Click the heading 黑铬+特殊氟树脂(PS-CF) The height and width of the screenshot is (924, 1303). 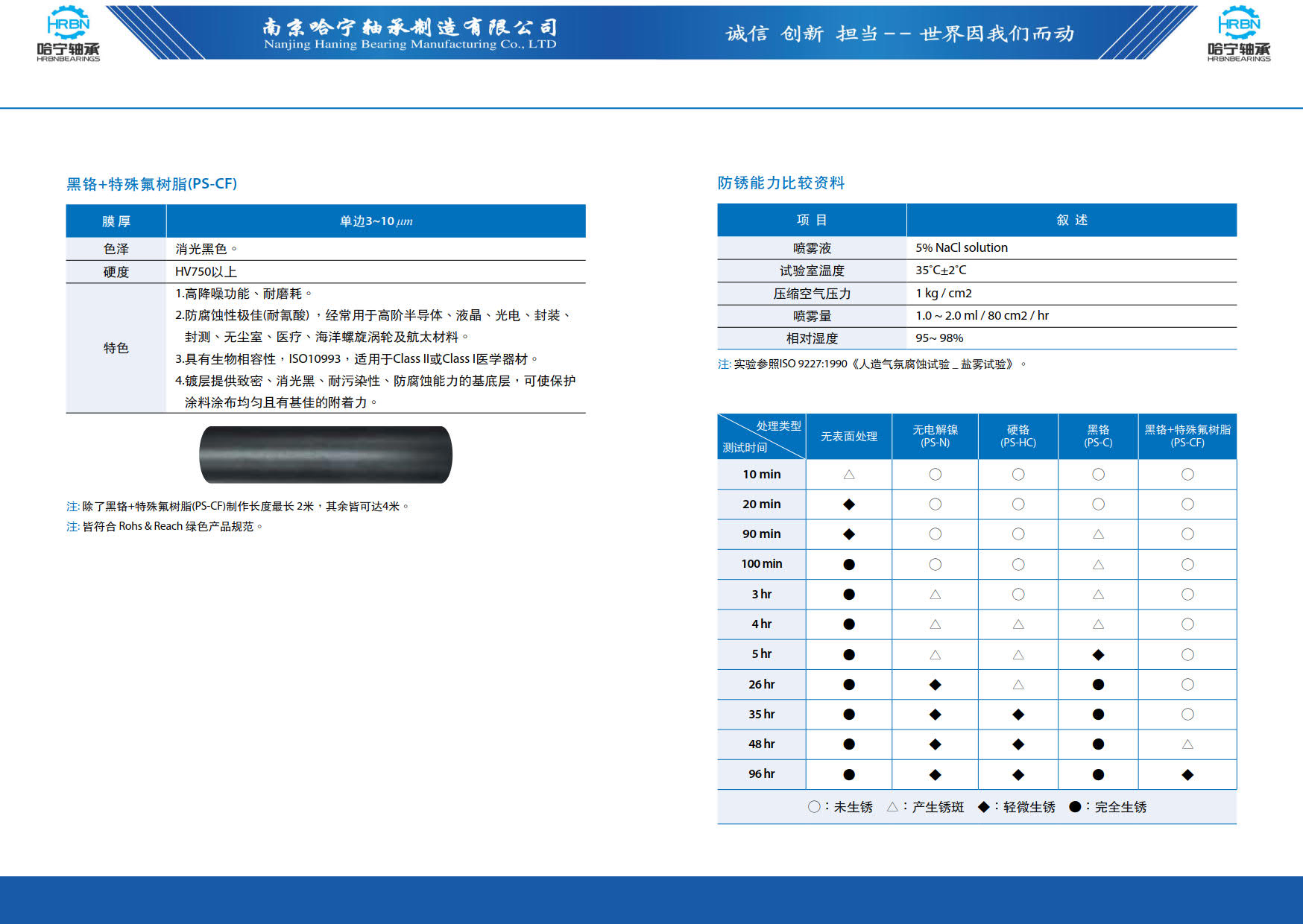[x=152, y=183]
